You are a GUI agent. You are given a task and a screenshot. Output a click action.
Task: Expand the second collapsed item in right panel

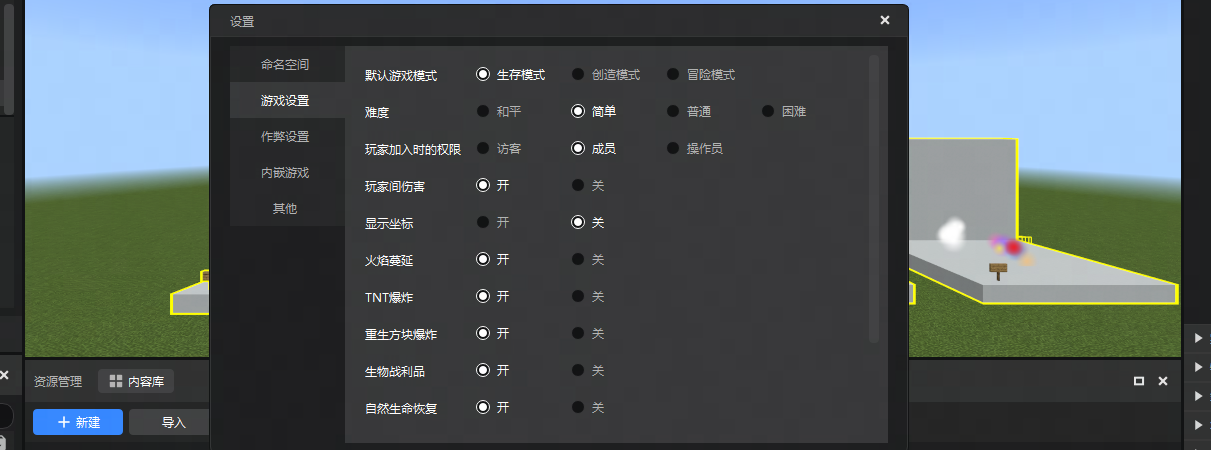click(x=1198, y=367)
